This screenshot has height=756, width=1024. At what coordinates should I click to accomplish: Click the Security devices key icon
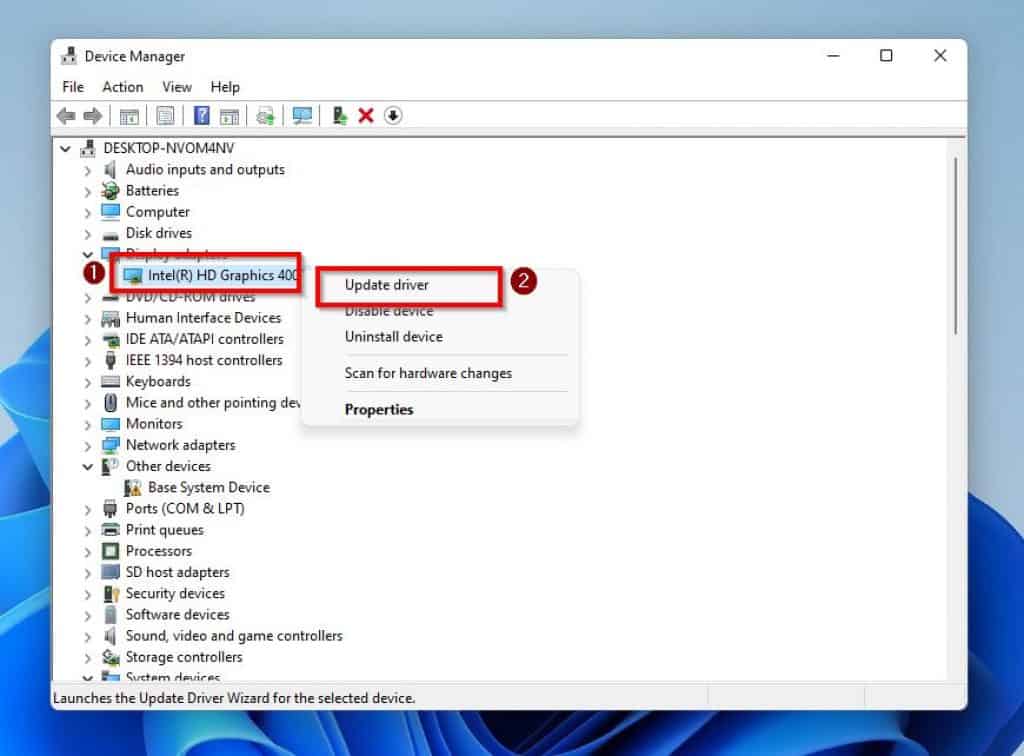tap(110, 593)
